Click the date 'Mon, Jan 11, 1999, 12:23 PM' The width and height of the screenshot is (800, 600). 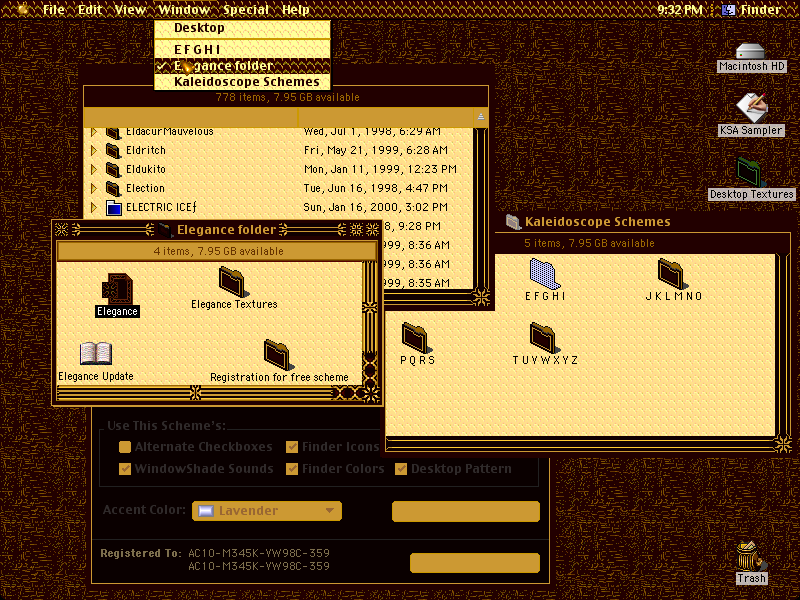[x=380, y=169]
